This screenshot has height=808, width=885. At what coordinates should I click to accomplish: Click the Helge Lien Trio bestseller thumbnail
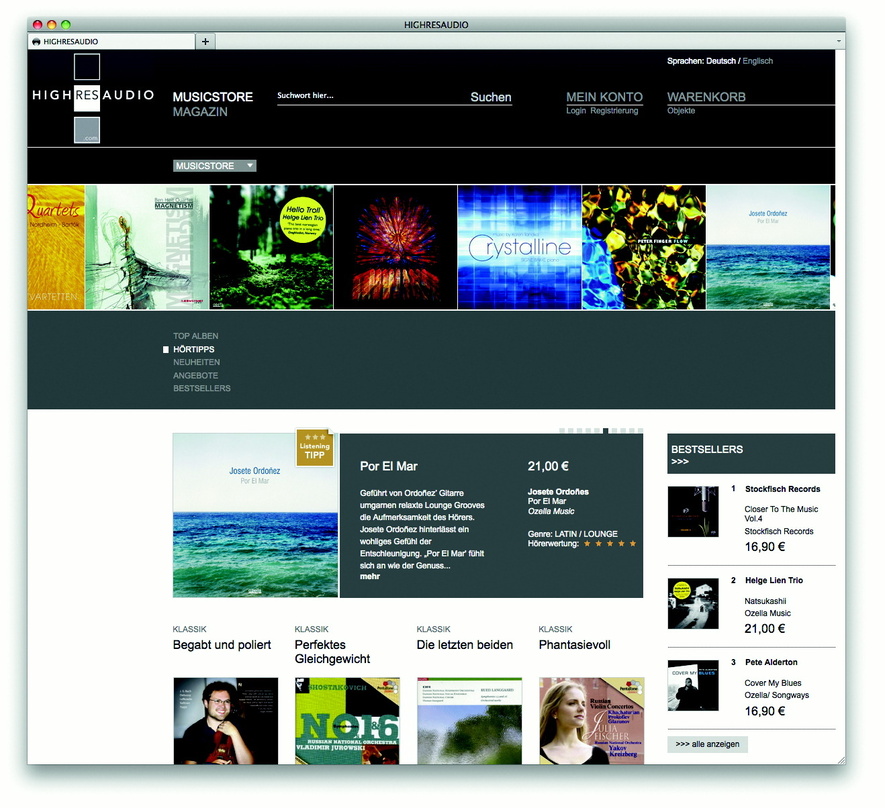(x=693, y=603)
